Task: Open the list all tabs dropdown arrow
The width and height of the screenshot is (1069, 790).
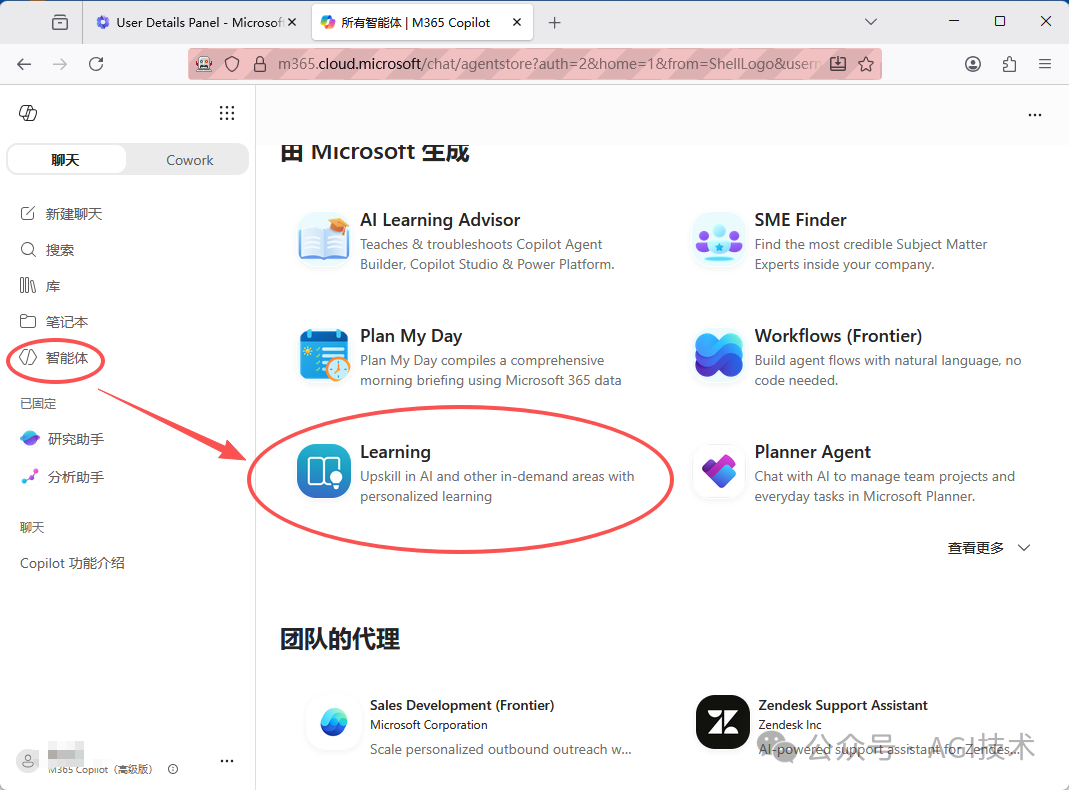Action: pos(871,22)
